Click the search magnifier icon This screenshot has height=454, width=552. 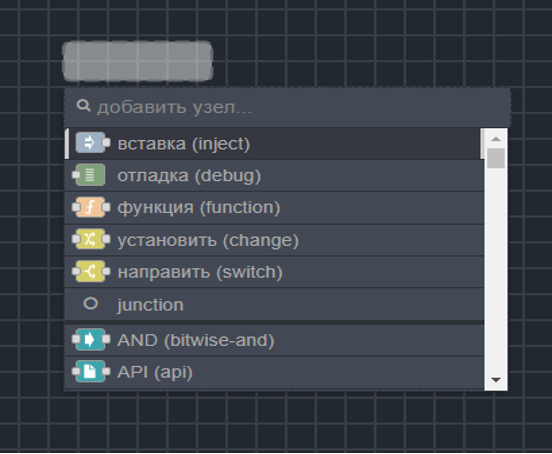pyautogui.click(x=83, y=106)
